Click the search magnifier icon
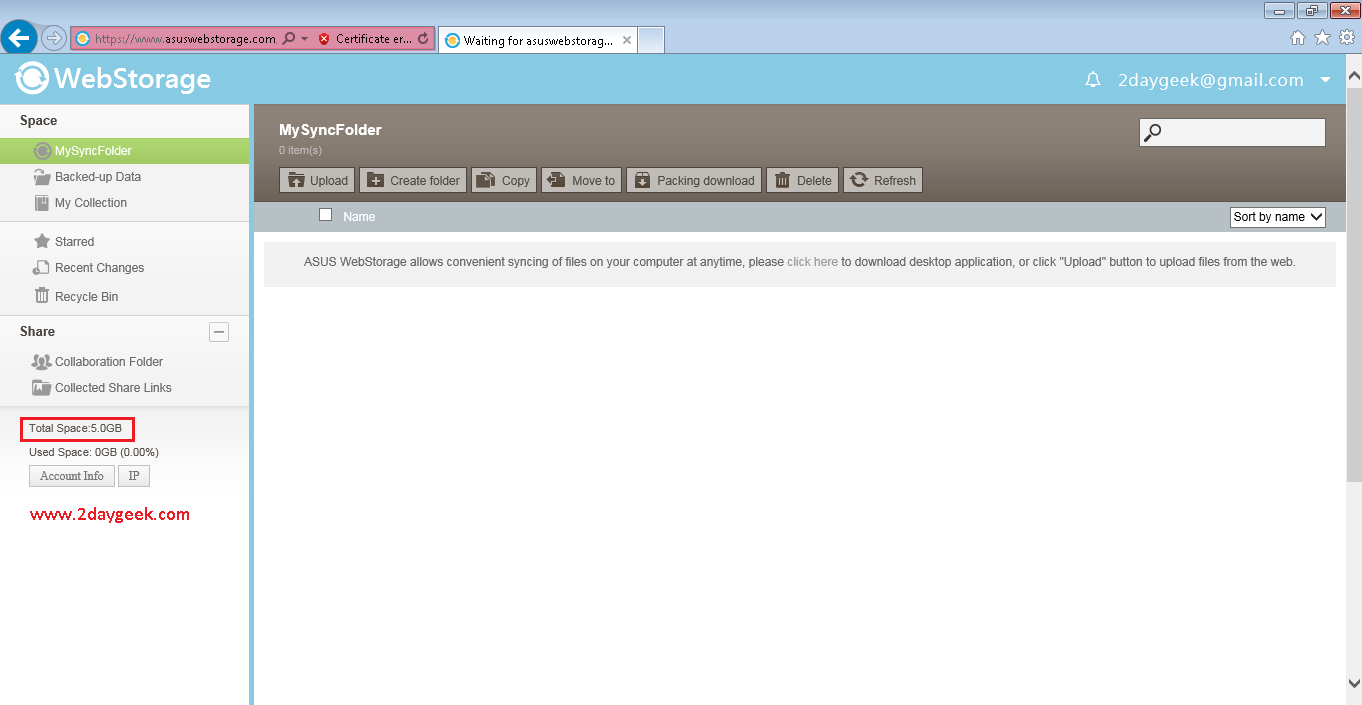Image resolution: width=1362 pixels, height=705 pixels. [x=1153, y=132]
